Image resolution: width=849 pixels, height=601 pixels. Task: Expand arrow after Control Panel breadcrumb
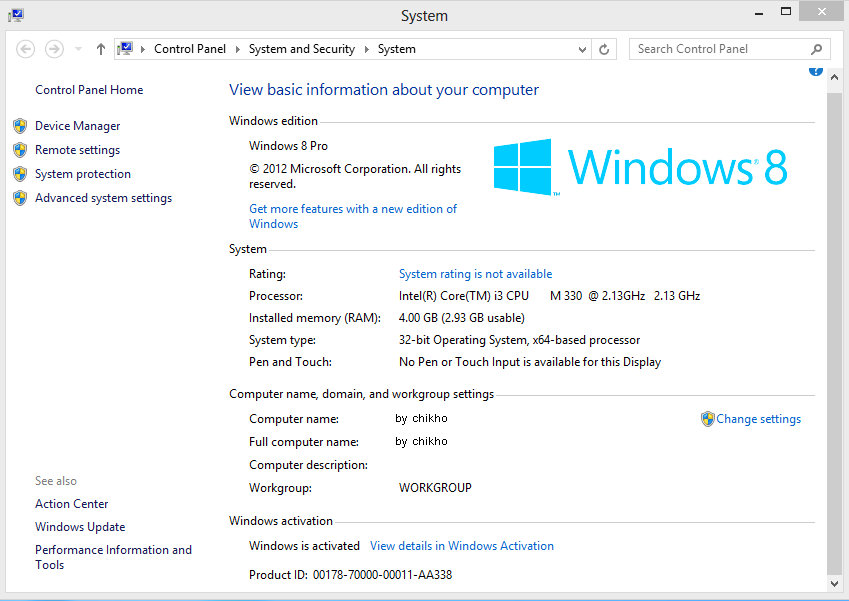click(238, 49)
